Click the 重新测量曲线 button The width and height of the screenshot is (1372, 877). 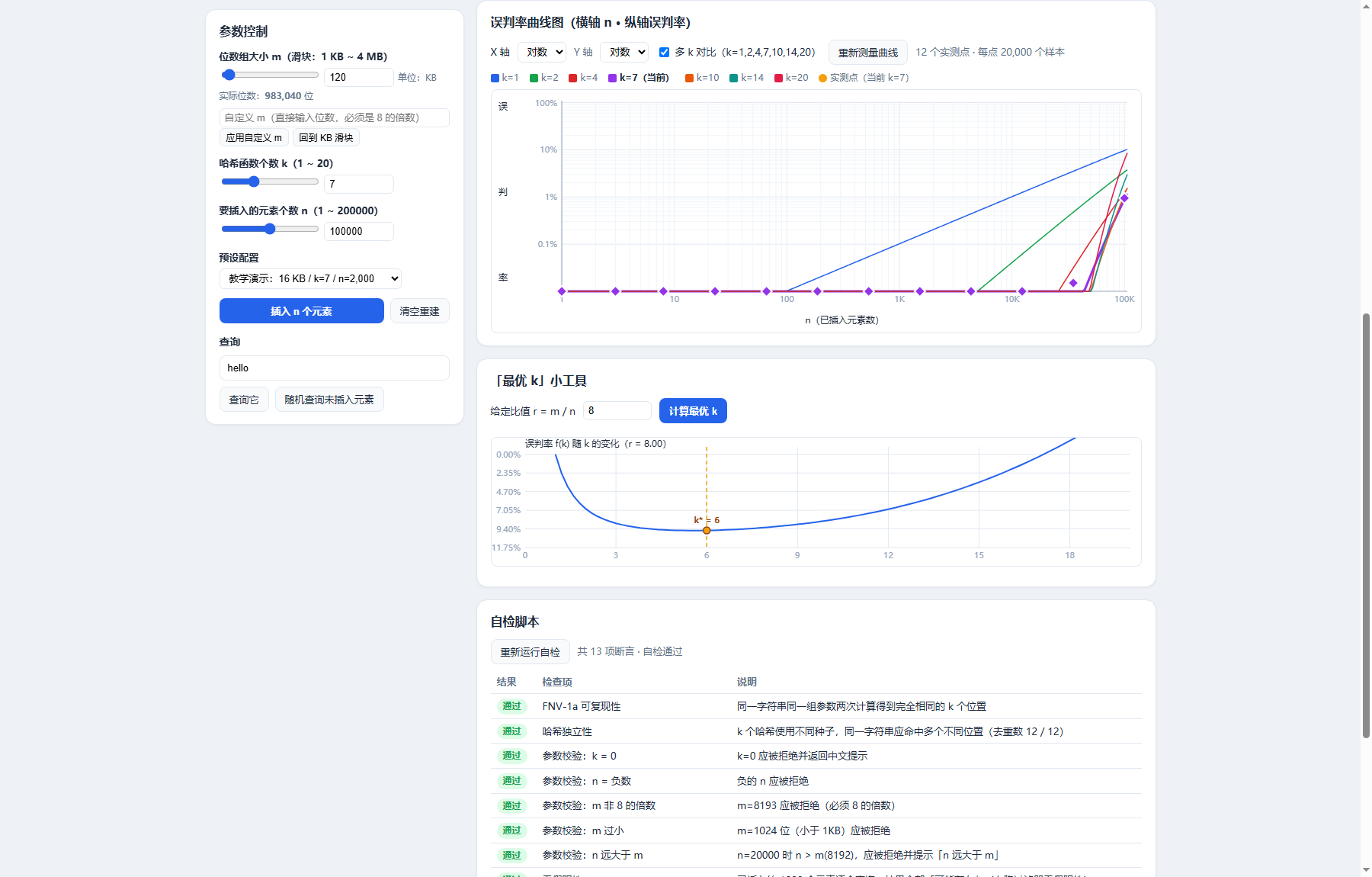pos(867,53)
